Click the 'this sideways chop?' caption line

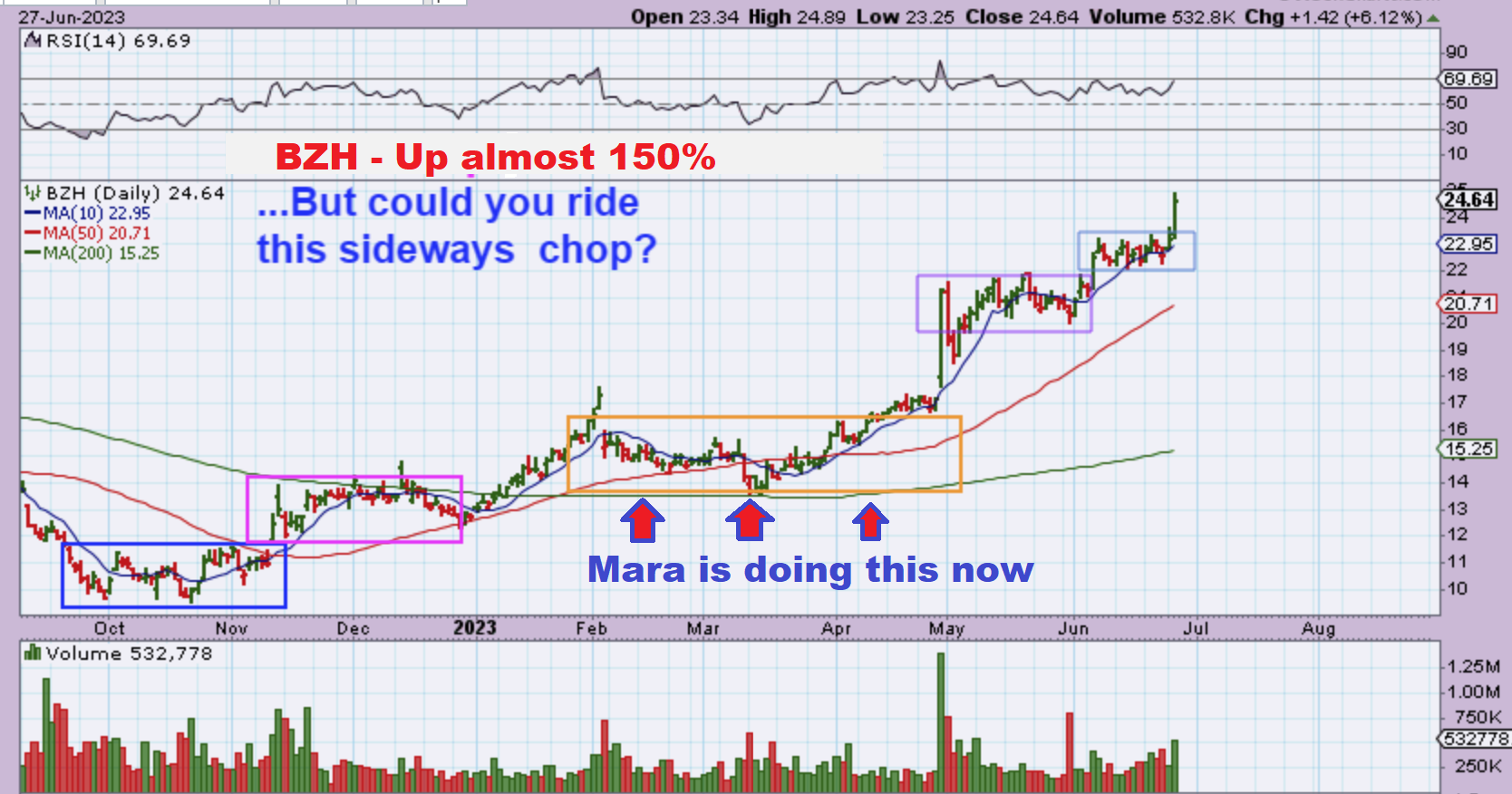click(457, 249)
